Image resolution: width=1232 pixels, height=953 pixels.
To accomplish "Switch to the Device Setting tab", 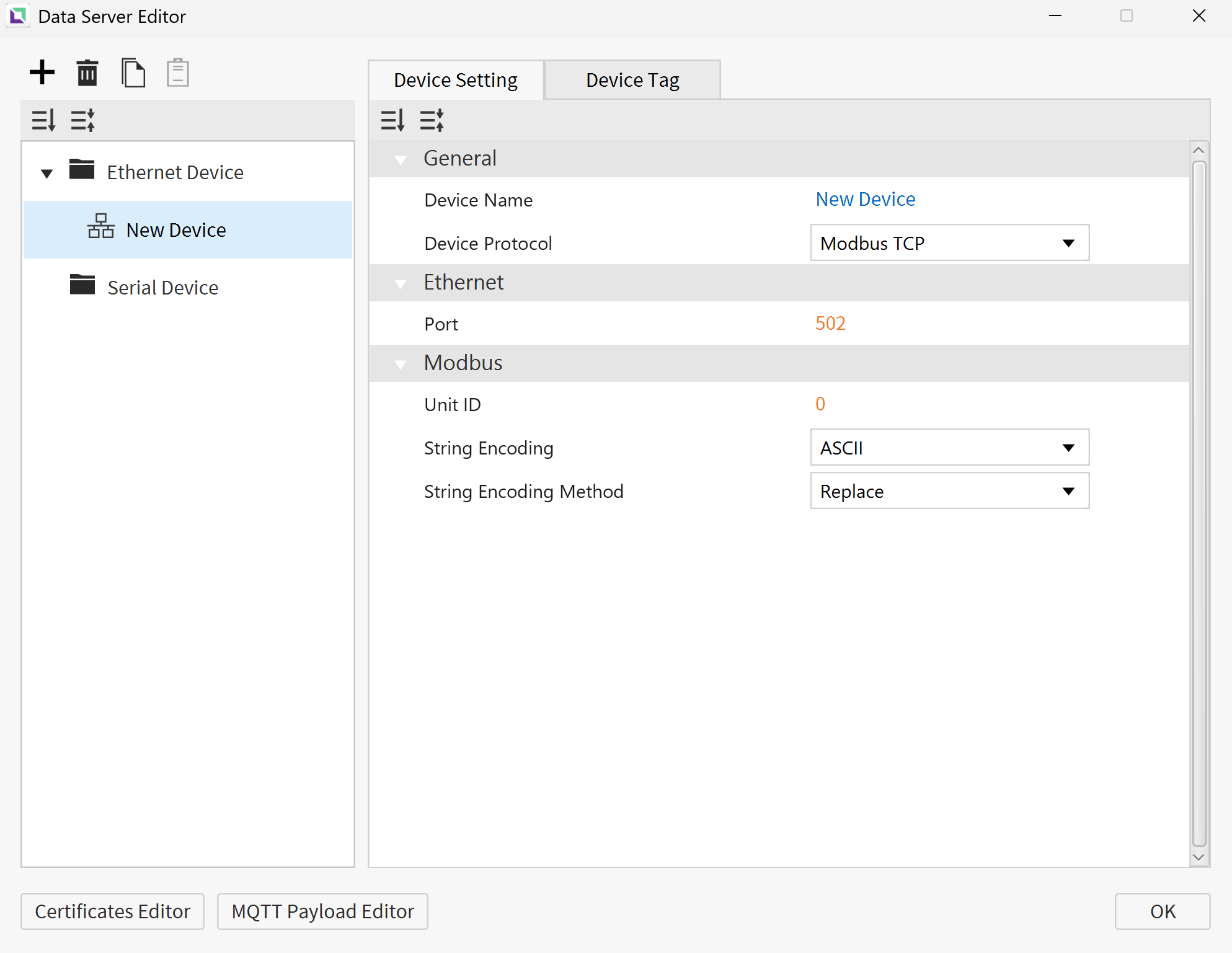I will point(456,80).
